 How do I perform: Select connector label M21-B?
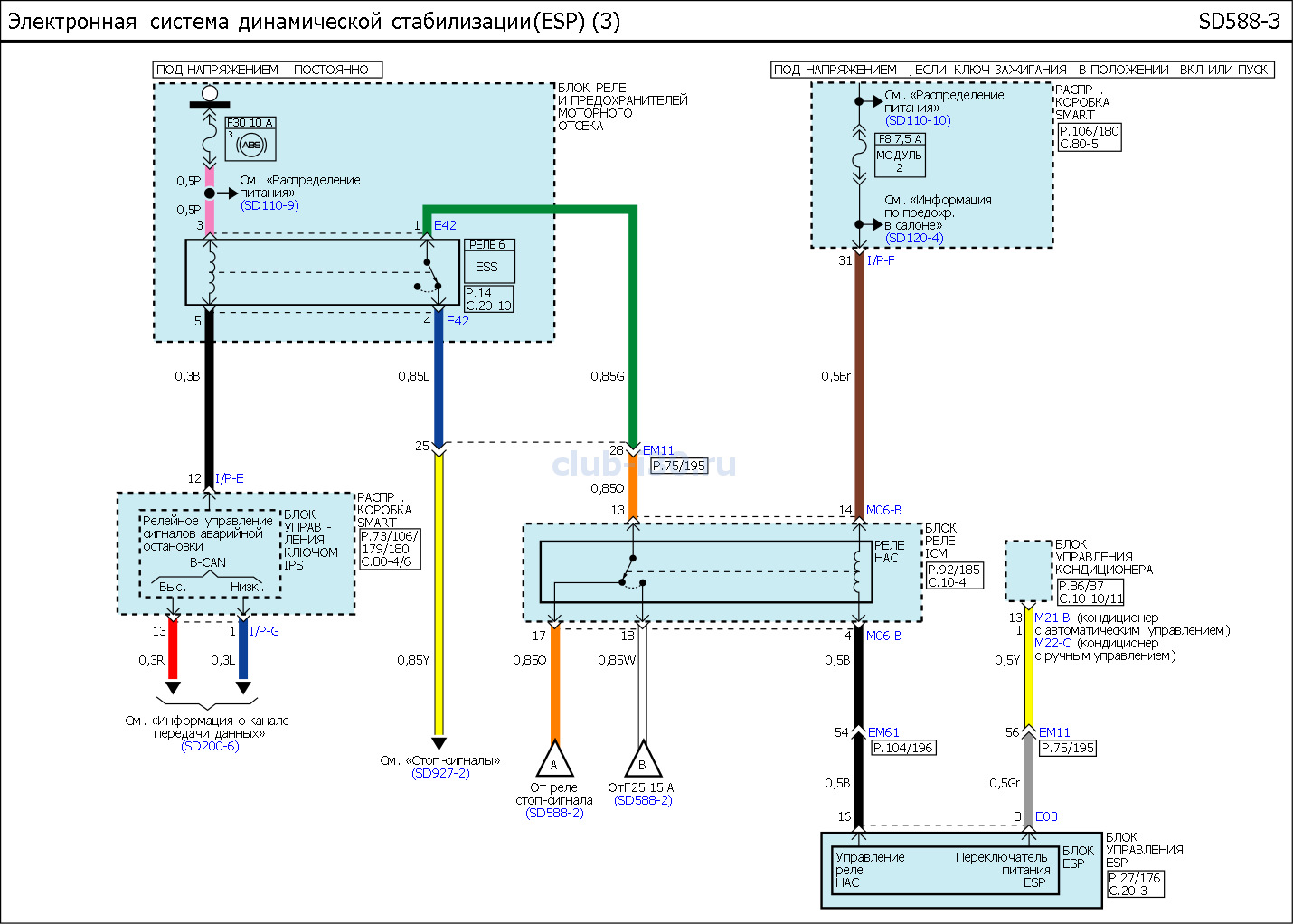pyautogui.click(x=1052, y=618)
